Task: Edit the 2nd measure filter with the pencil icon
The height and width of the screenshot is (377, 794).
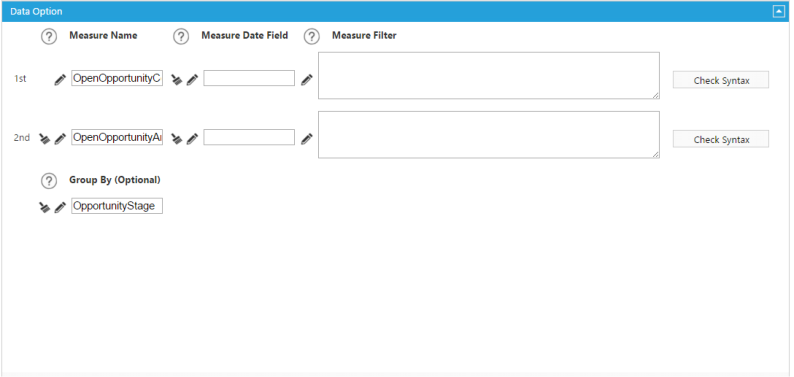Action: click(x=307, y=139)
